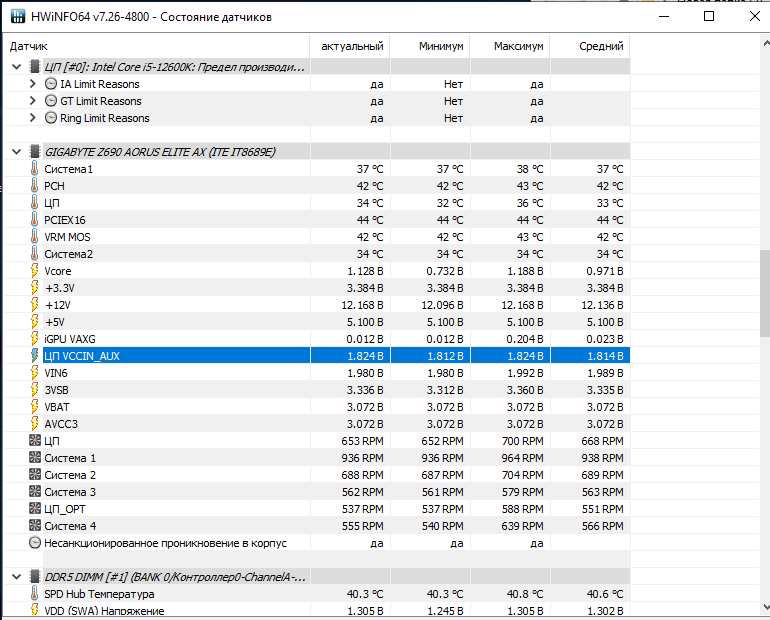Click the Средний column header
Image resolution: width=770 pixels, height=620 pixels.
(590, 46)
